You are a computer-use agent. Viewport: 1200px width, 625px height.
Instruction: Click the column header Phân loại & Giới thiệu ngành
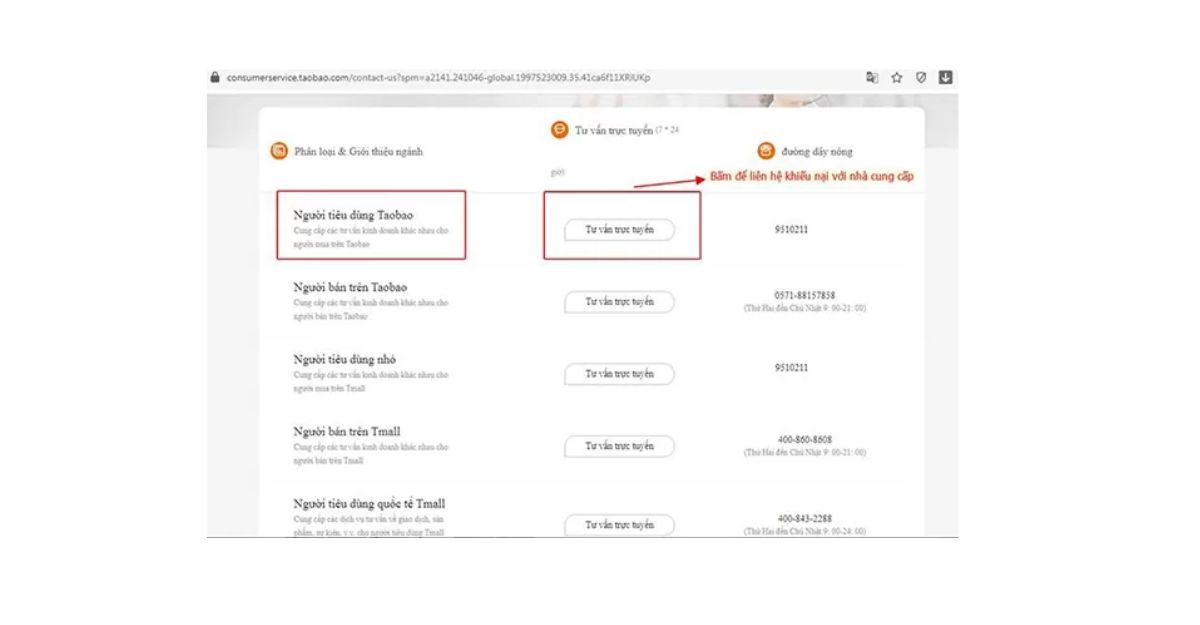358,152
